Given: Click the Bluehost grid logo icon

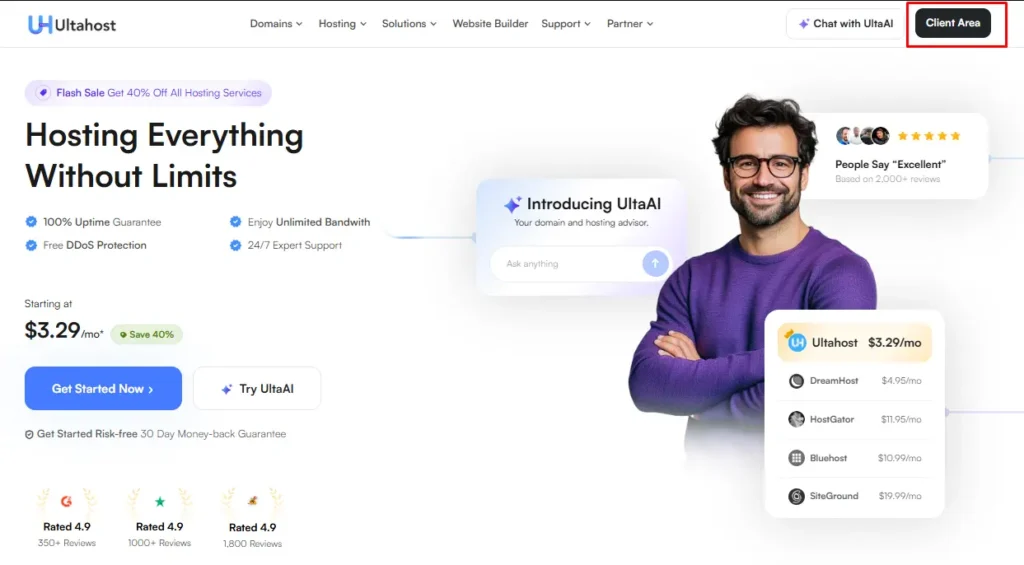Looking at the screenshot, I should pos(796,458).
